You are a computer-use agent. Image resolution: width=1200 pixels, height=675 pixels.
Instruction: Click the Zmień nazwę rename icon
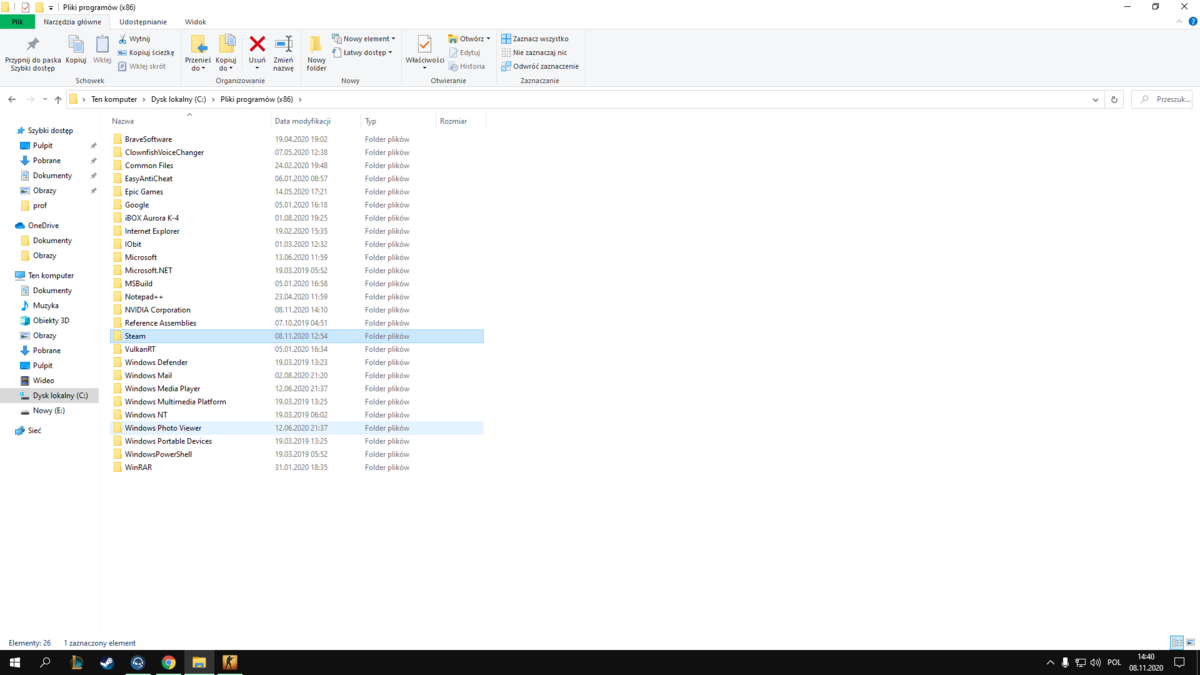[x=283, y=44]
